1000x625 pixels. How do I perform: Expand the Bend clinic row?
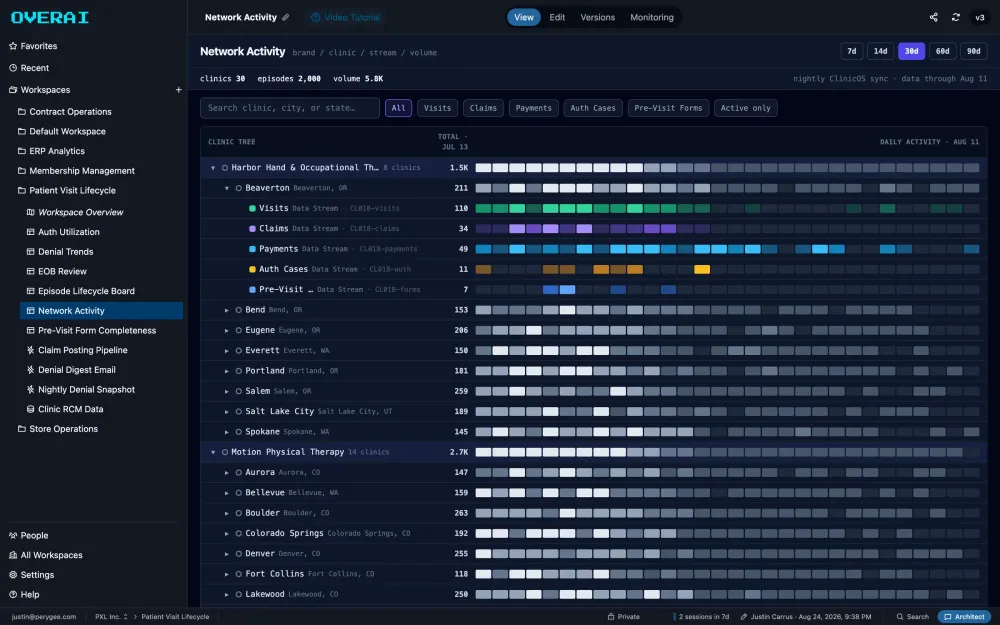(226, 310)
